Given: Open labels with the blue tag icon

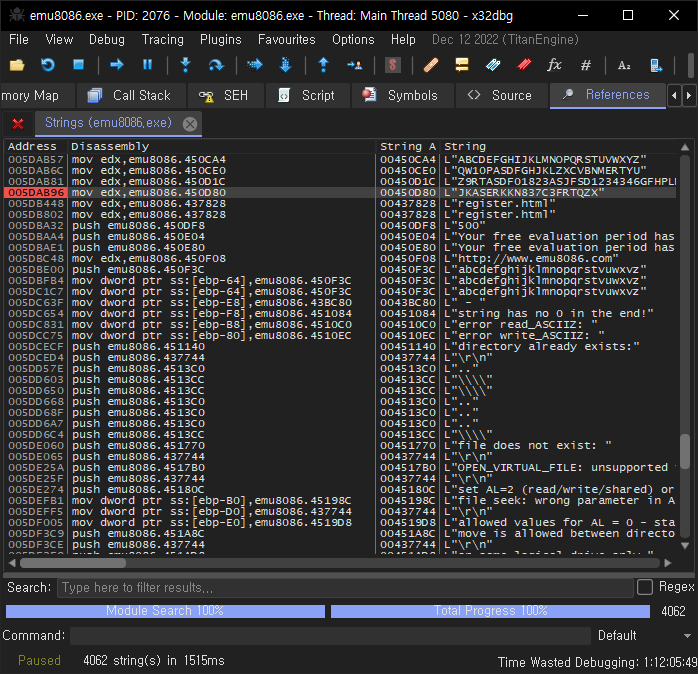Looking at the screenshot, I should coord(493,65).
